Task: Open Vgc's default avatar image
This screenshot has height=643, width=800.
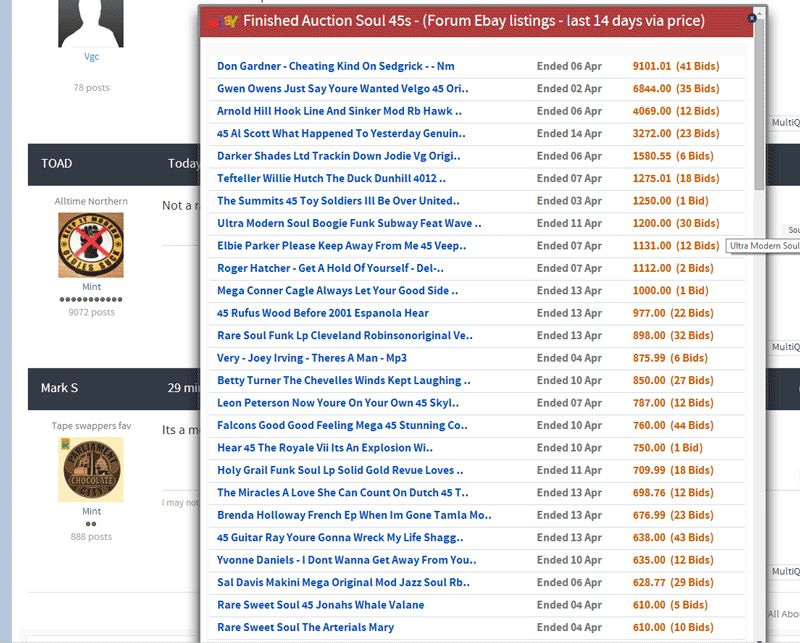Action: tap(91, 22)
